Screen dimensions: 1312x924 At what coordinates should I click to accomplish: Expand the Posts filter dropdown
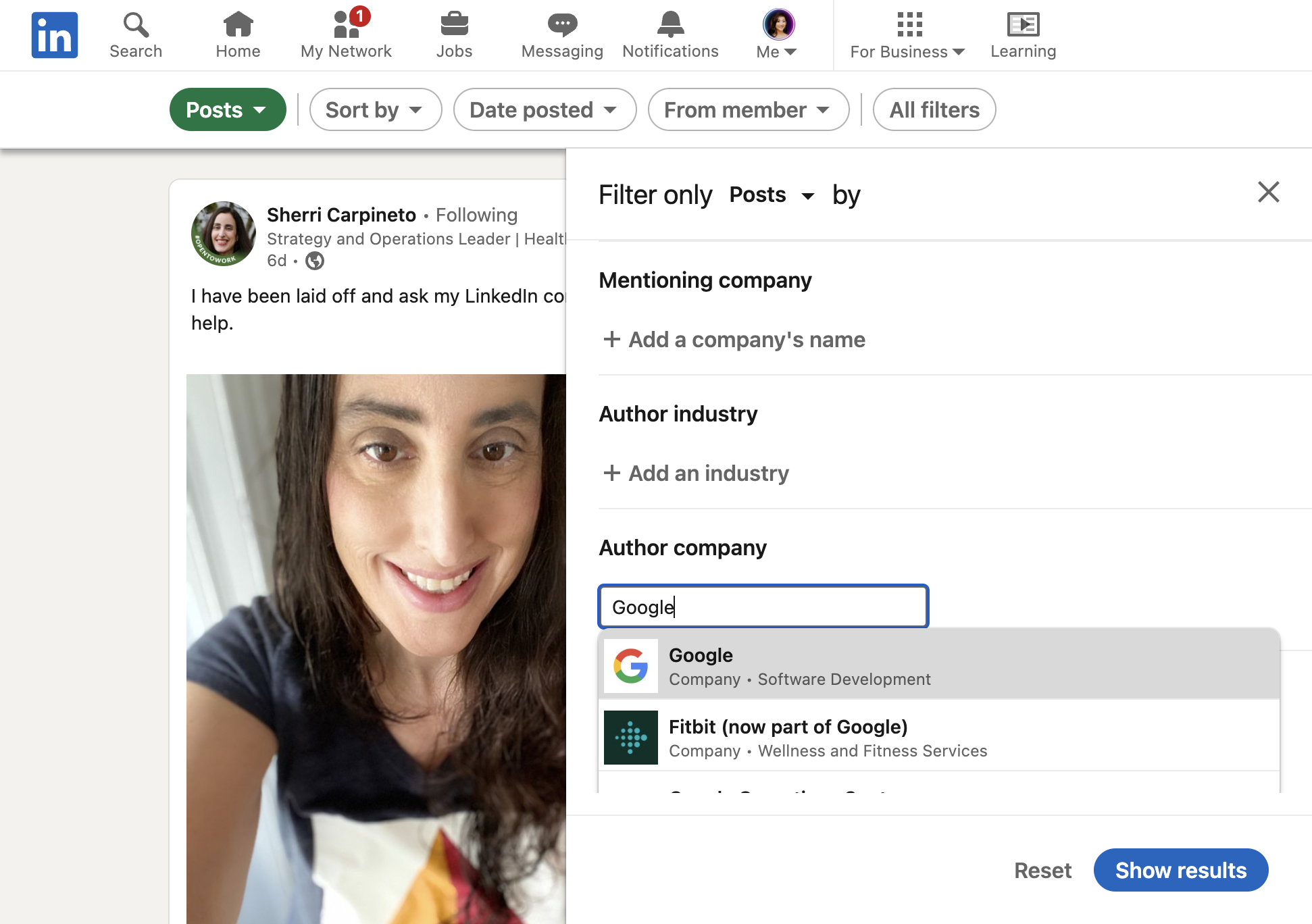click(228, 109)
